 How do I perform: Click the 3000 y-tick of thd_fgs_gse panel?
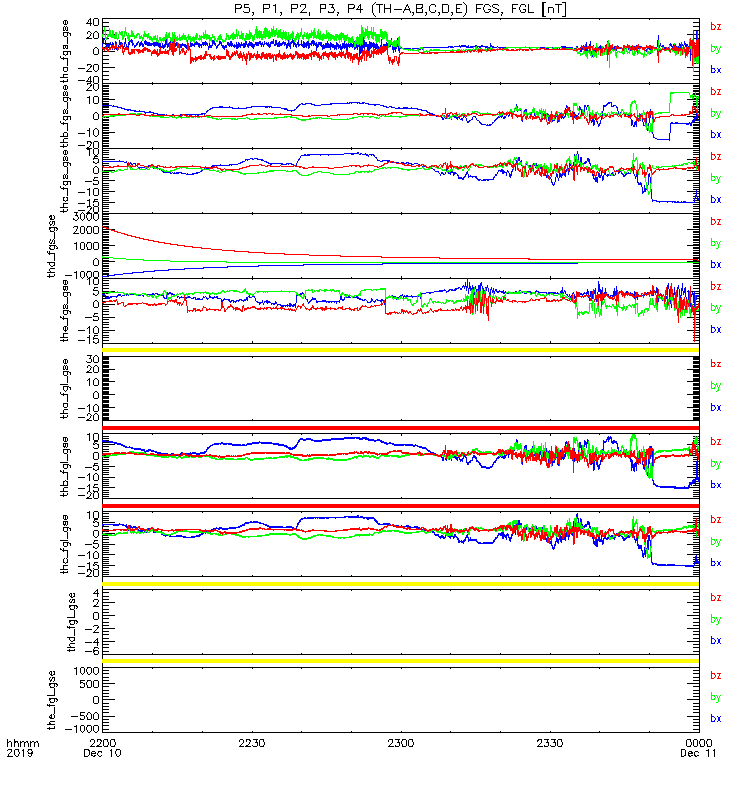coord(87,217)
